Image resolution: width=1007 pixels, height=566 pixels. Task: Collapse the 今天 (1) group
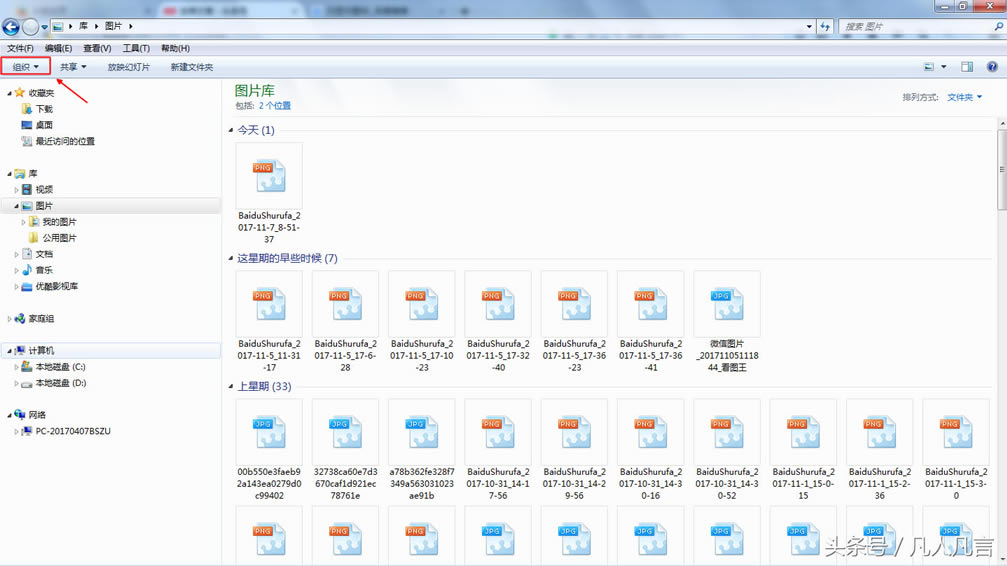click(231, 130)
